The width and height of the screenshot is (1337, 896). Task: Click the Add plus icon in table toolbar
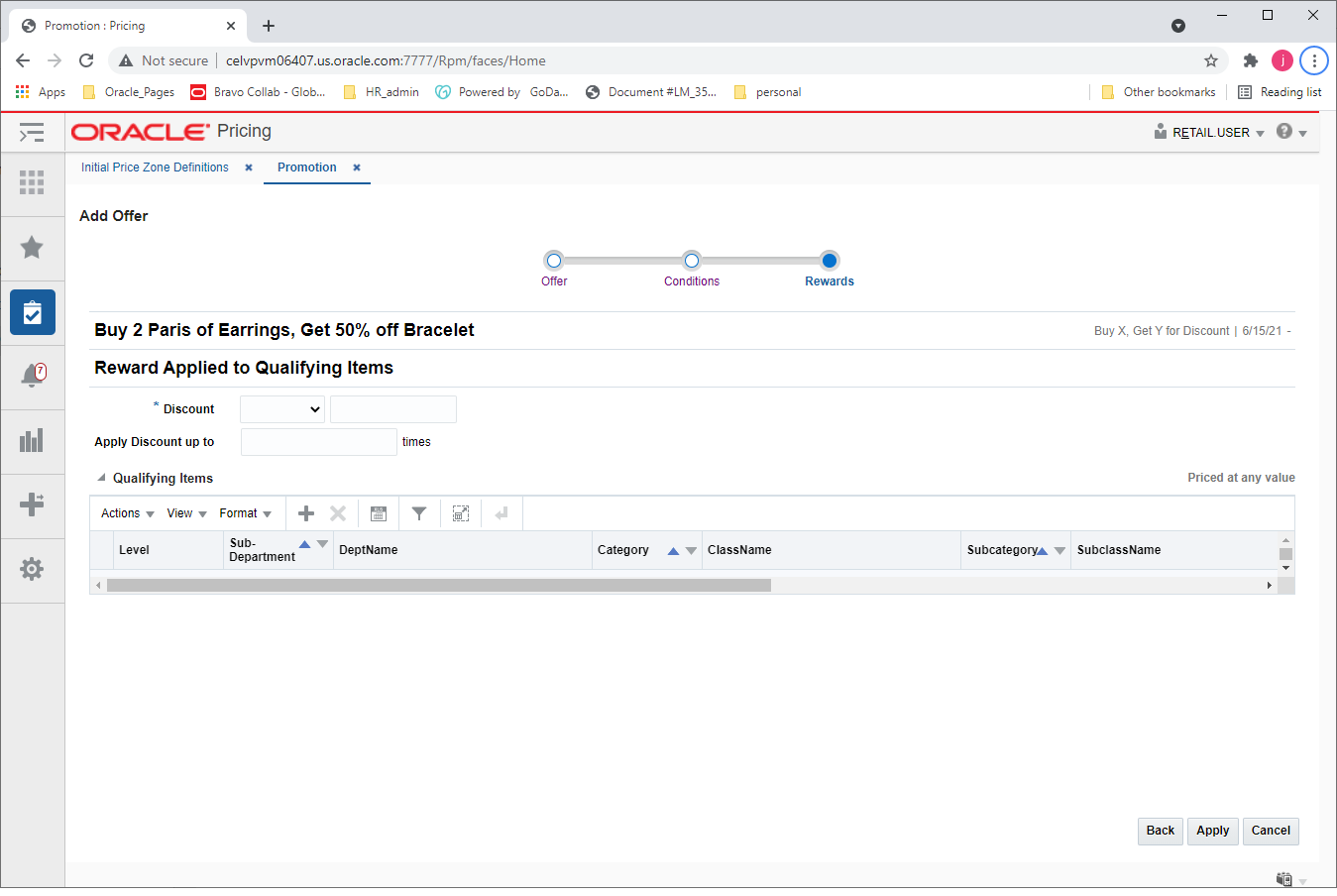point(306,513)
